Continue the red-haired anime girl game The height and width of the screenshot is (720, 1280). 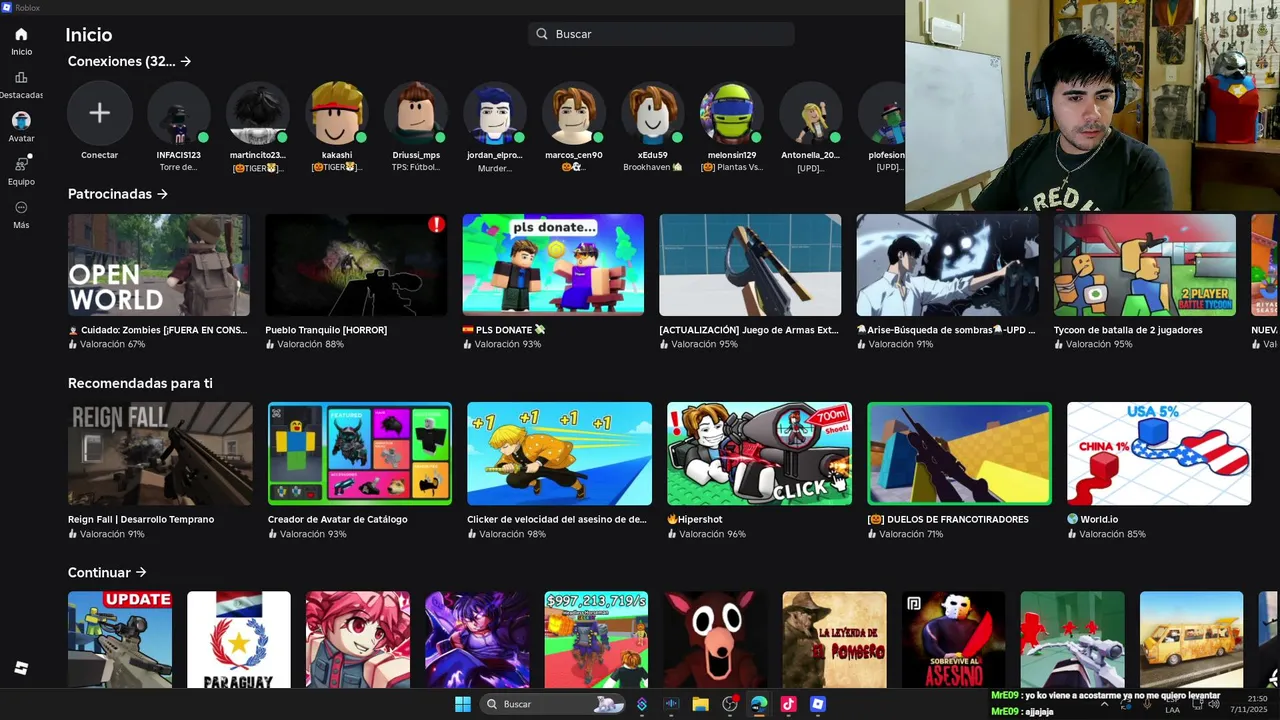pos(358,639)
